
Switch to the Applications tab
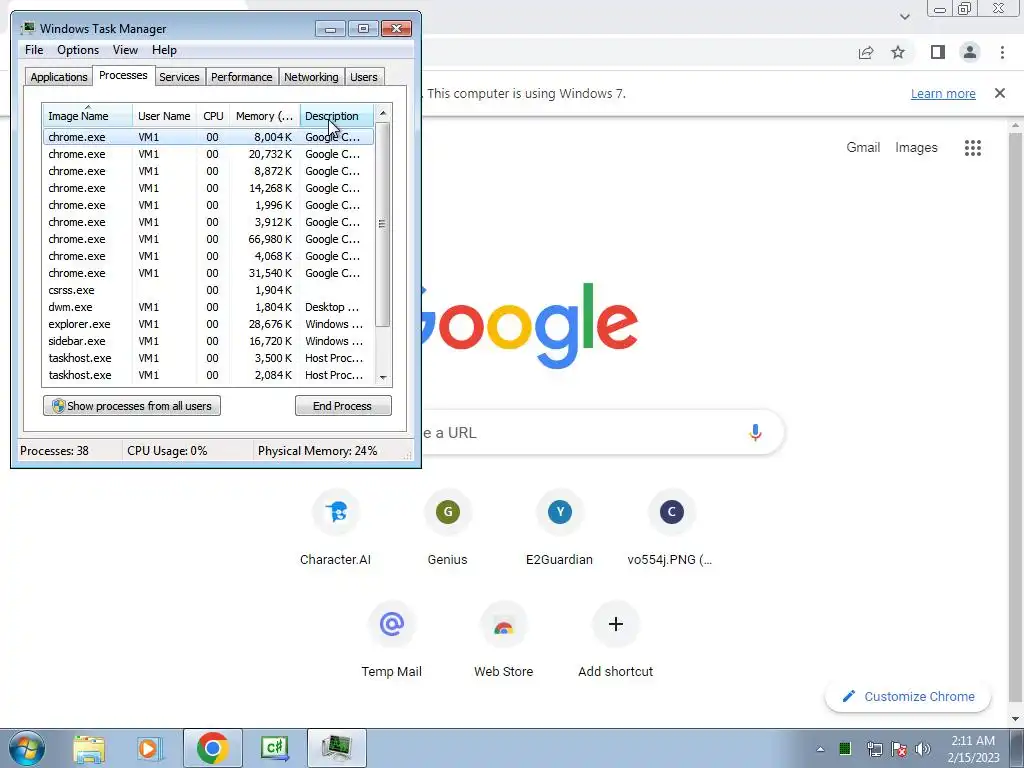tap(59, 76)
